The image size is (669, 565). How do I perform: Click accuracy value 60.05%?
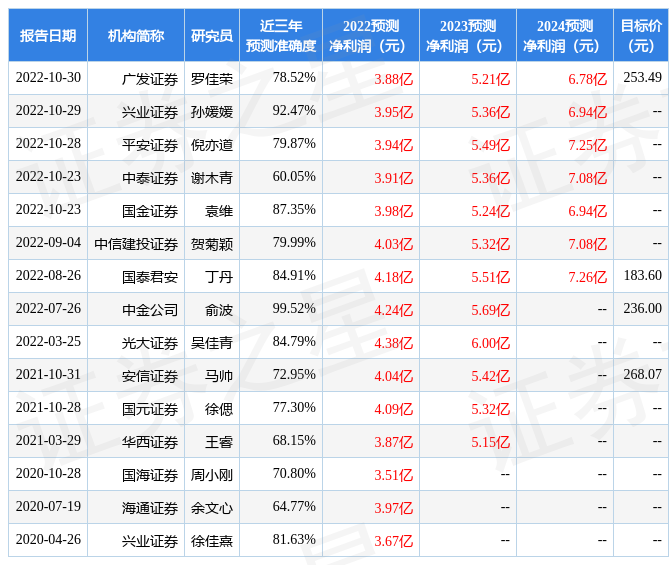(294, 177)
